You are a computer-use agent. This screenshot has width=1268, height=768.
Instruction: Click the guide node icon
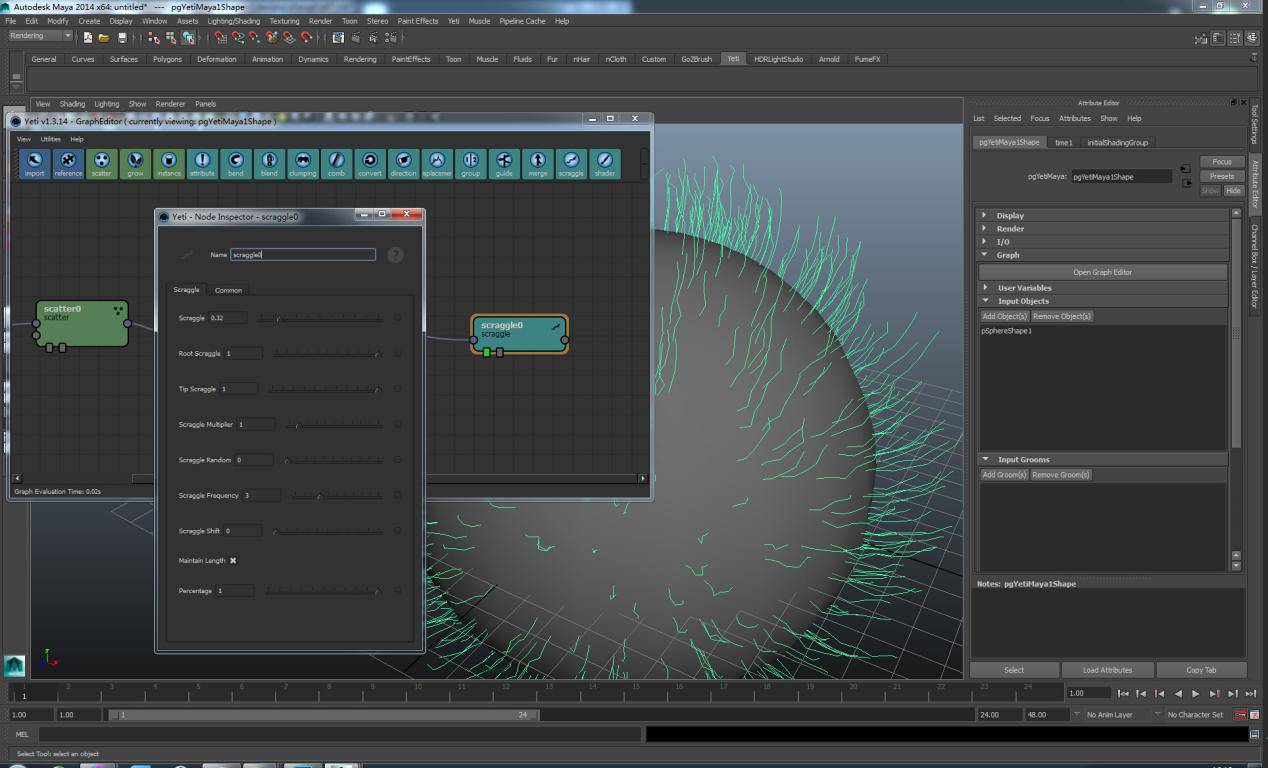[504, 163]
